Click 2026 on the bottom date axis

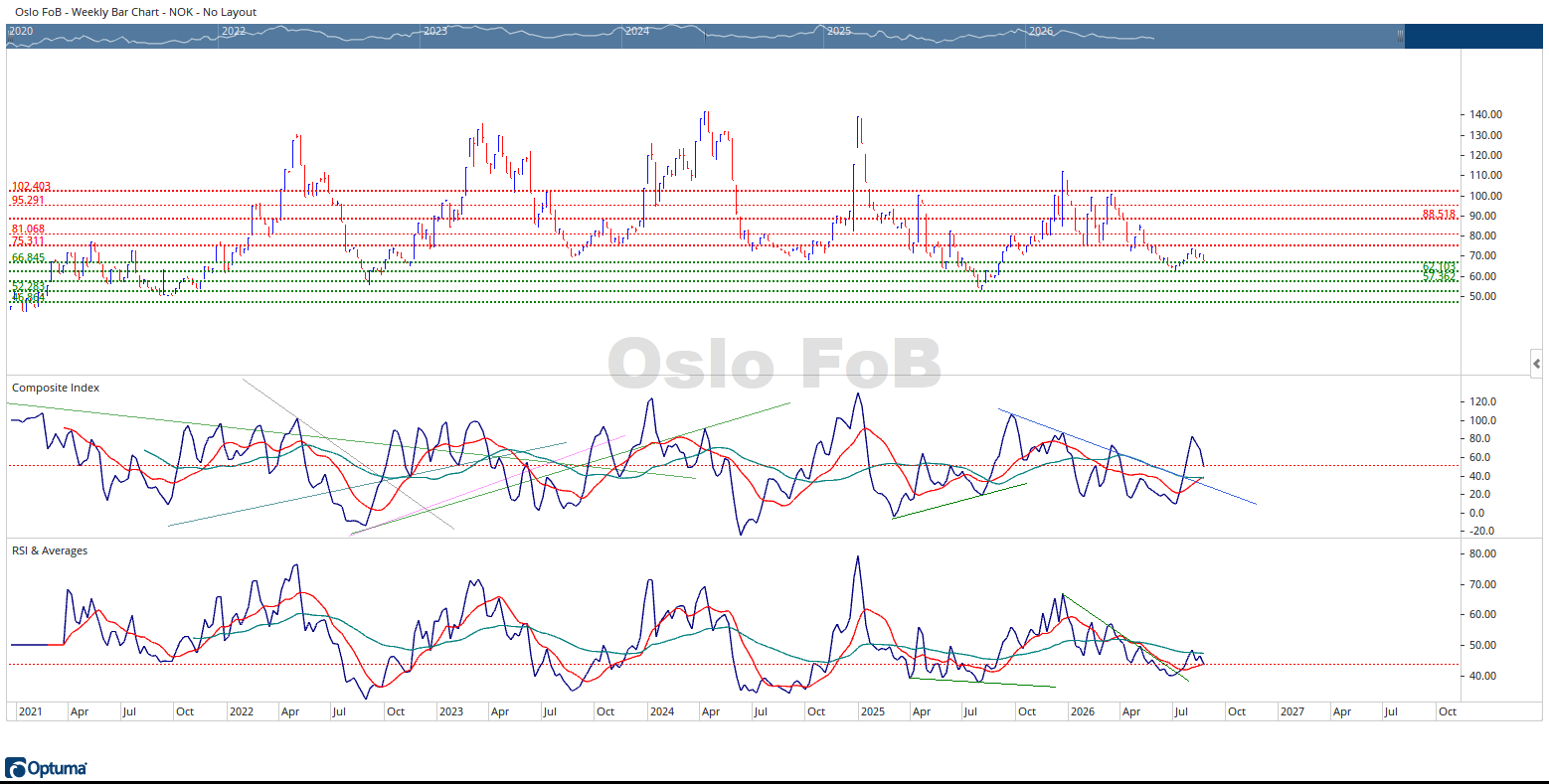click(x=1082, y=711)
